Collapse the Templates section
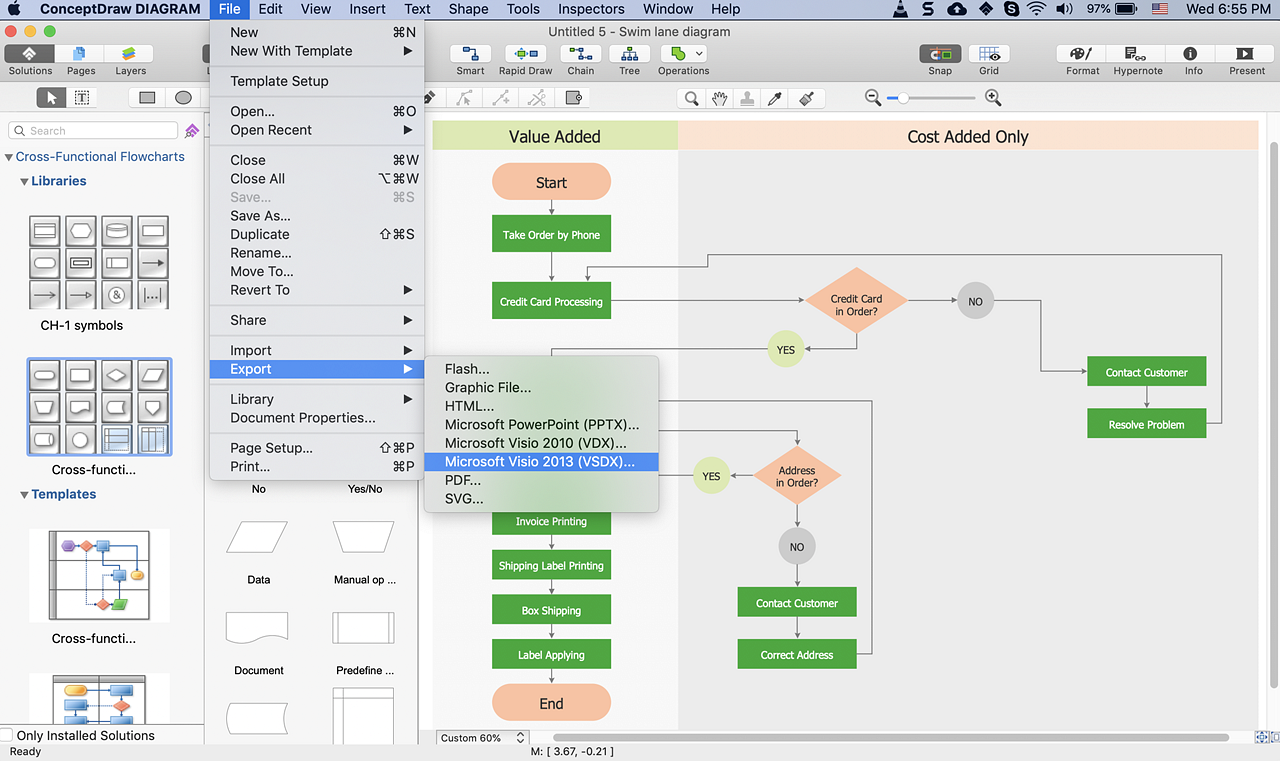Viewport: 1280px width, 761px height. (x=24, y=495)
